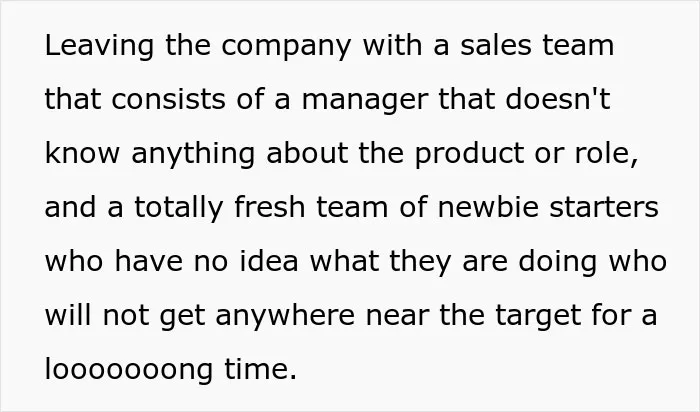The height and width of the screenshot is (412, 700).
Task: Click the words "sales team"
Action: (537, 46)
